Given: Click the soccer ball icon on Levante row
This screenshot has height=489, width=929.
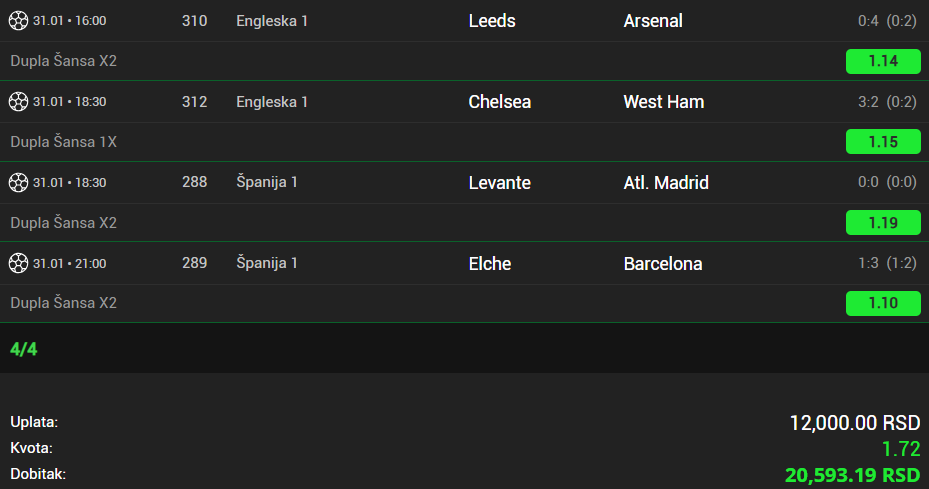Looking at the screenshot, I should pos(18,183).
